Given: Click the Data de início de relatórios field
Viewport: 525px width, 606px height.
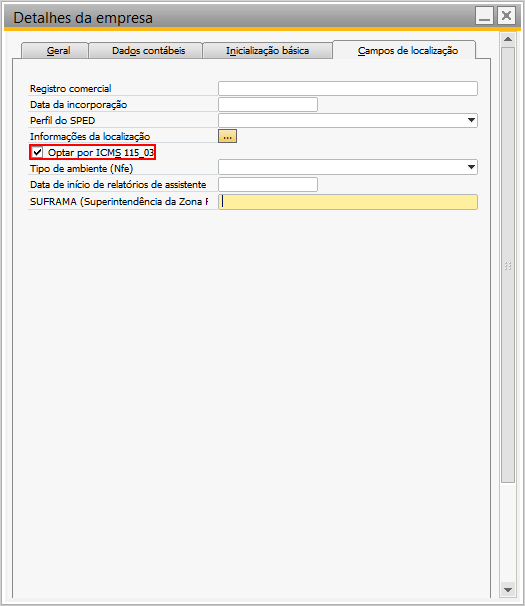Looking at the screenshot, I should coord(268,184).
